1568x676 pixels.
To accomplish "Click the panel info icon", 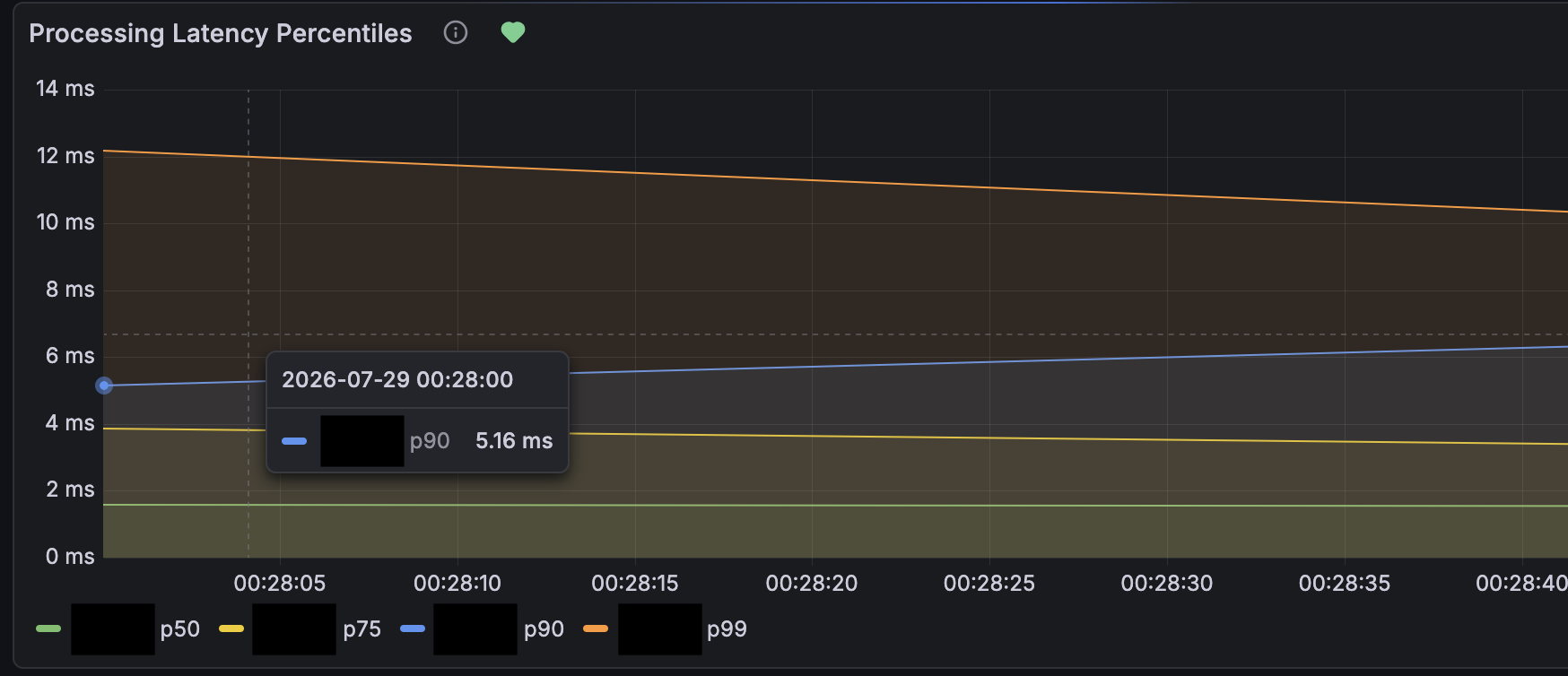I will pyautogui.click(x=456, y=33).
